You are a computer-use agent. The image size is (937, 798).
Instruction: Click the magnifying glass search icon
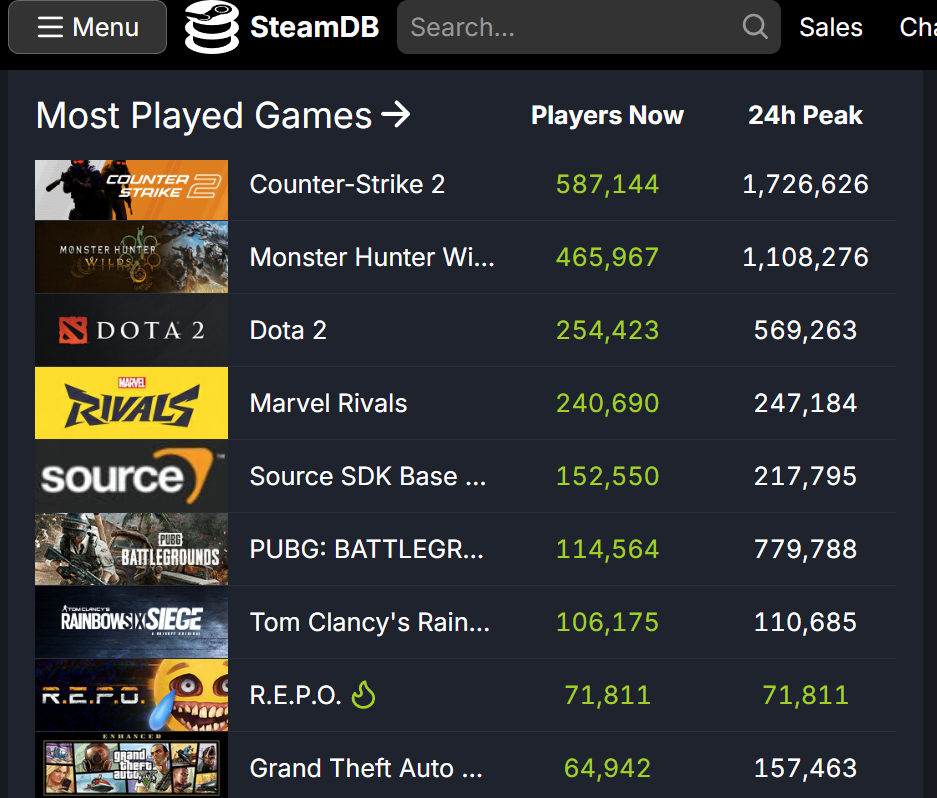click(x=755, y=27)
